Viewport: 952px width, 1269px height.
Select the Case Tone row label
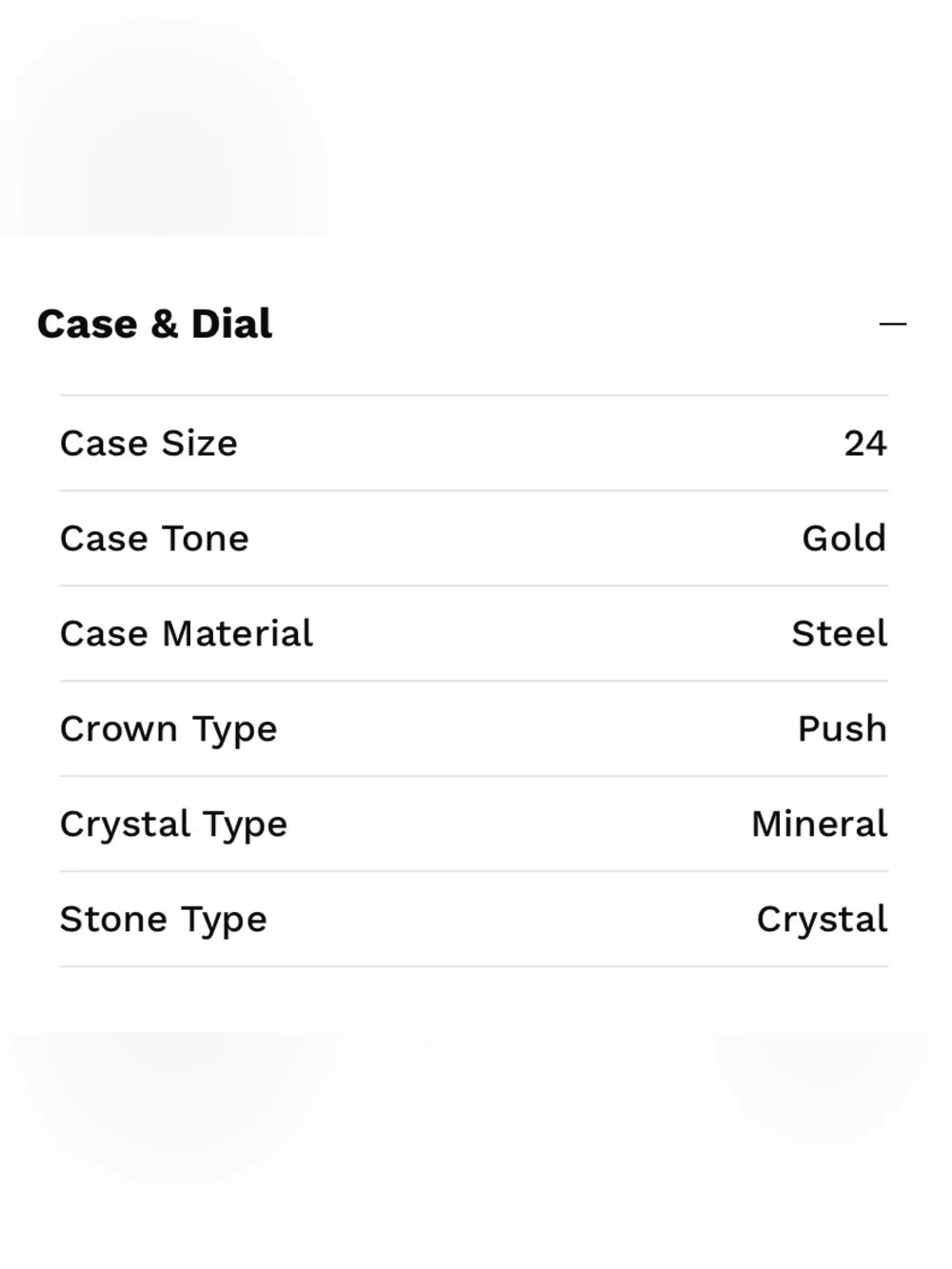(154, 539)
